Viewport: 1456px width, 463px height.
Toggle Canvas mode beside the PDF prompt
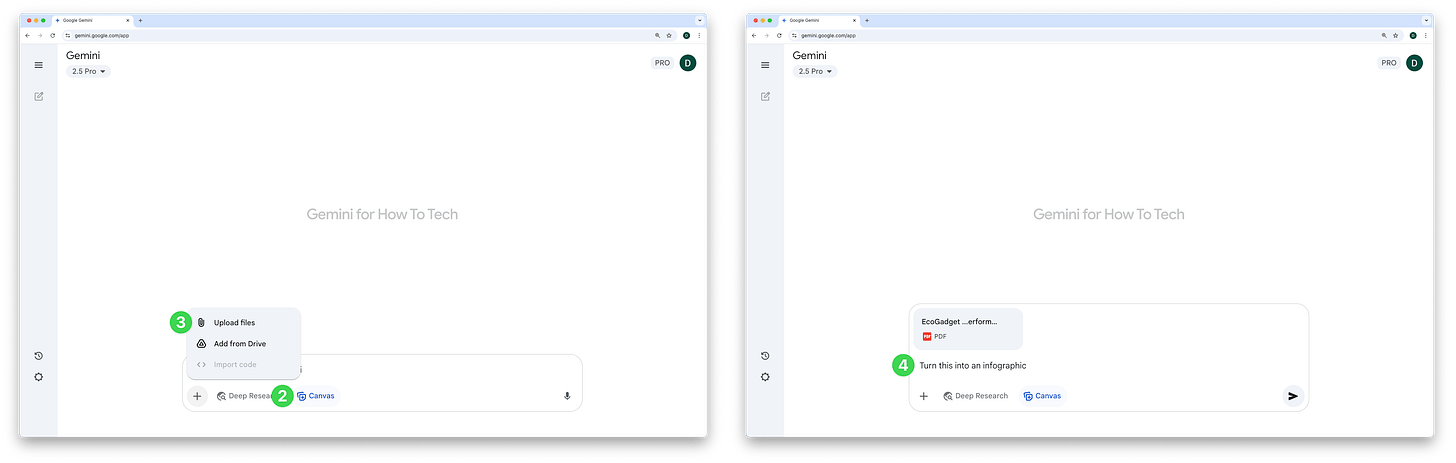pos(1043,396)
